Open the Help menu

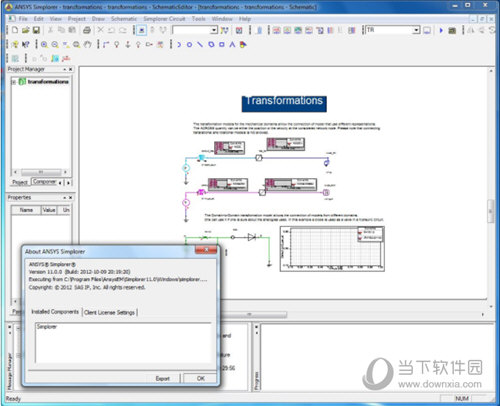click(245, 19)
